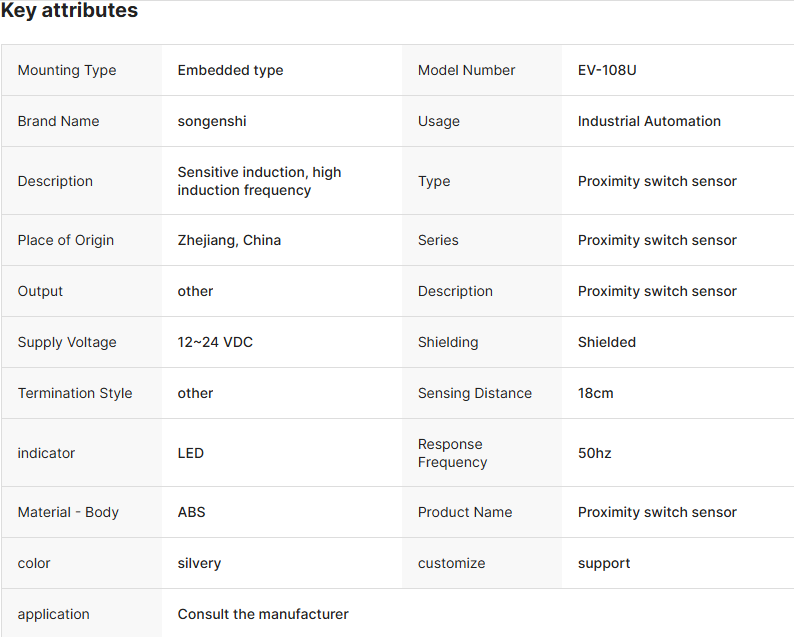This screenshot has height=637, width=794.
Task: Select the "Embedded type" mounting value
Action: (x=230, y=70)
